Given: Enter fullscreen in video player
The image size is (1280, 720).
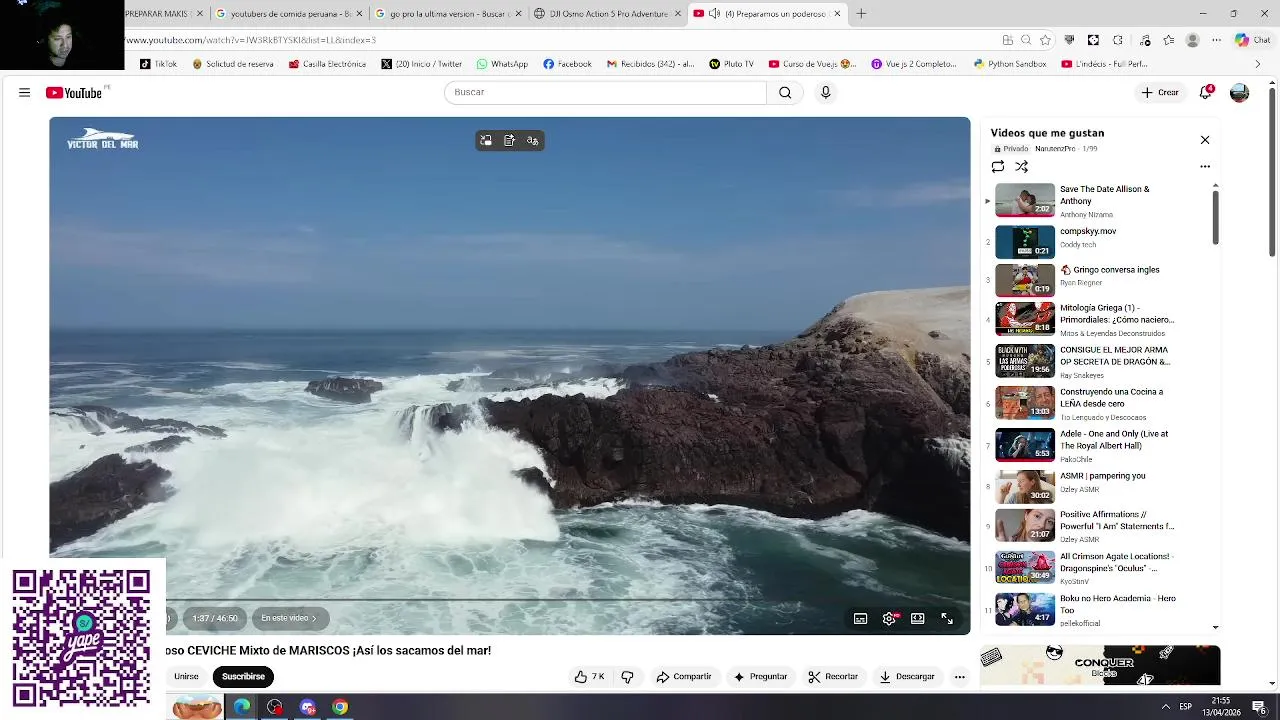Looking at the screenshot, I should (x=947, y=619).
